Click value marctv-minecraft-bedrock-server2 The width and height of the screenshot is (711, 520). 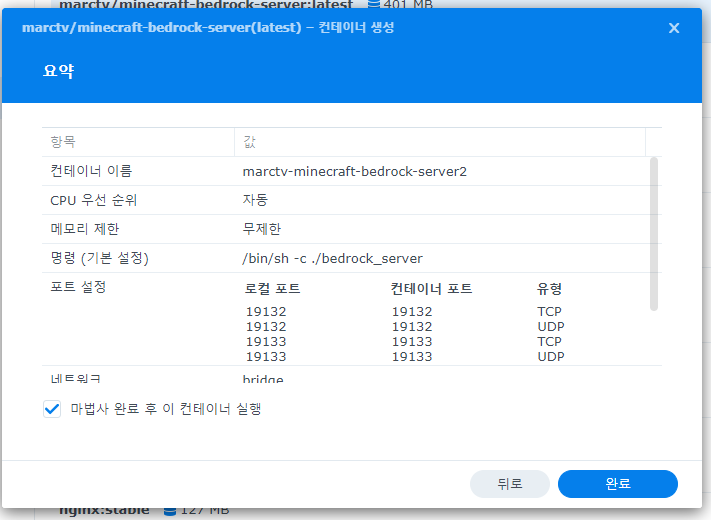pyautogui.click(x=355, y=172)
